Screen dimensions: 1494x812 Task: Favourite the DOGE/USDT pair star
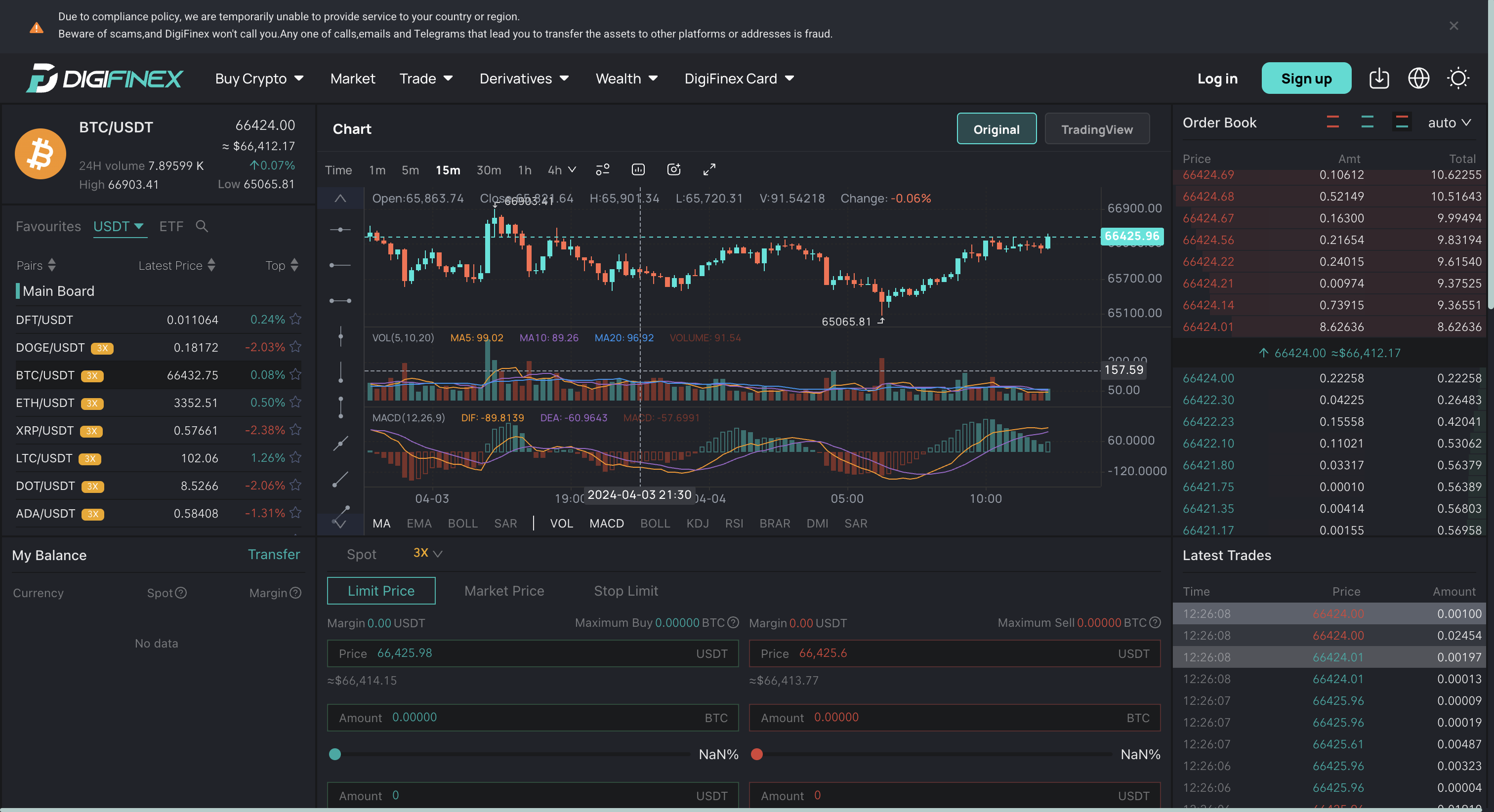tap(295, 347)
